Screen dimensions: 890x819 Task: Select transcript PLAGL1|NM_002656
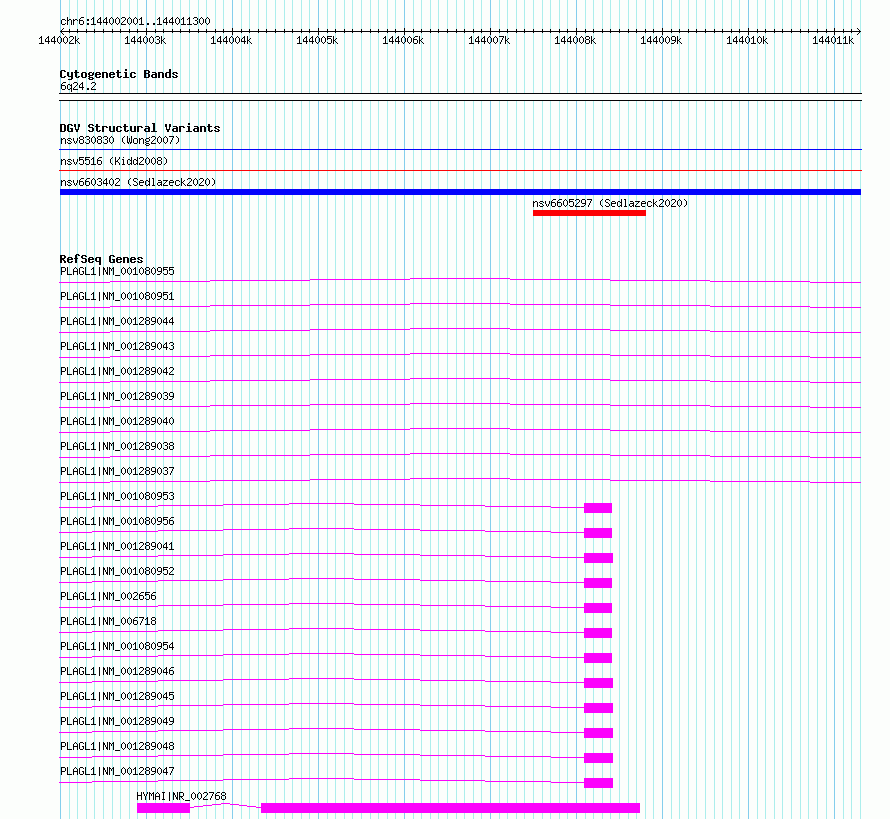(108, 596)
